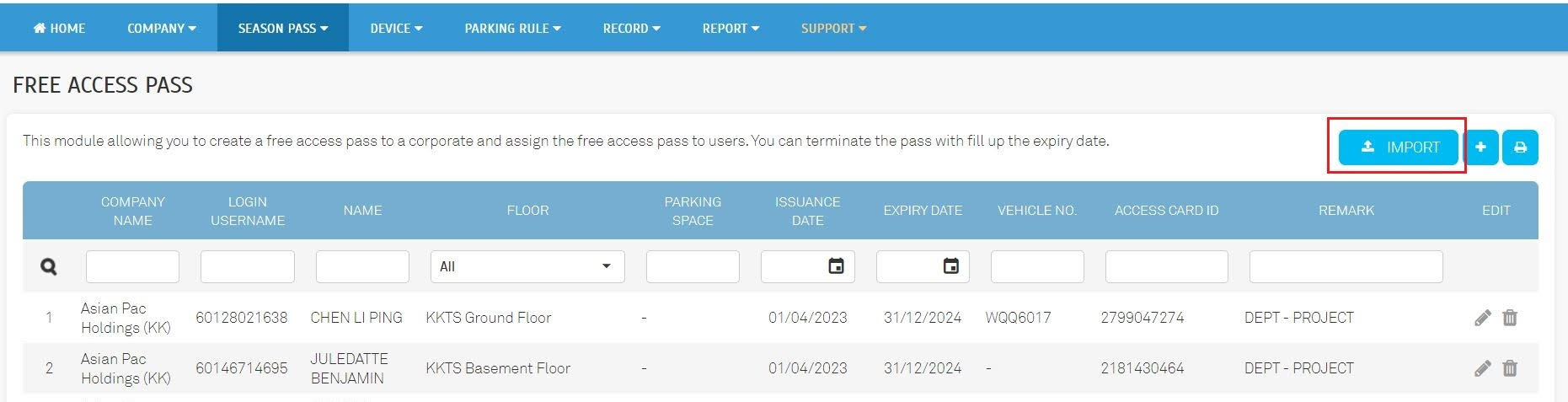The width and height of the screenshot is (1568, 402).
Task: Click the Import button
Action: (1399, 147)
